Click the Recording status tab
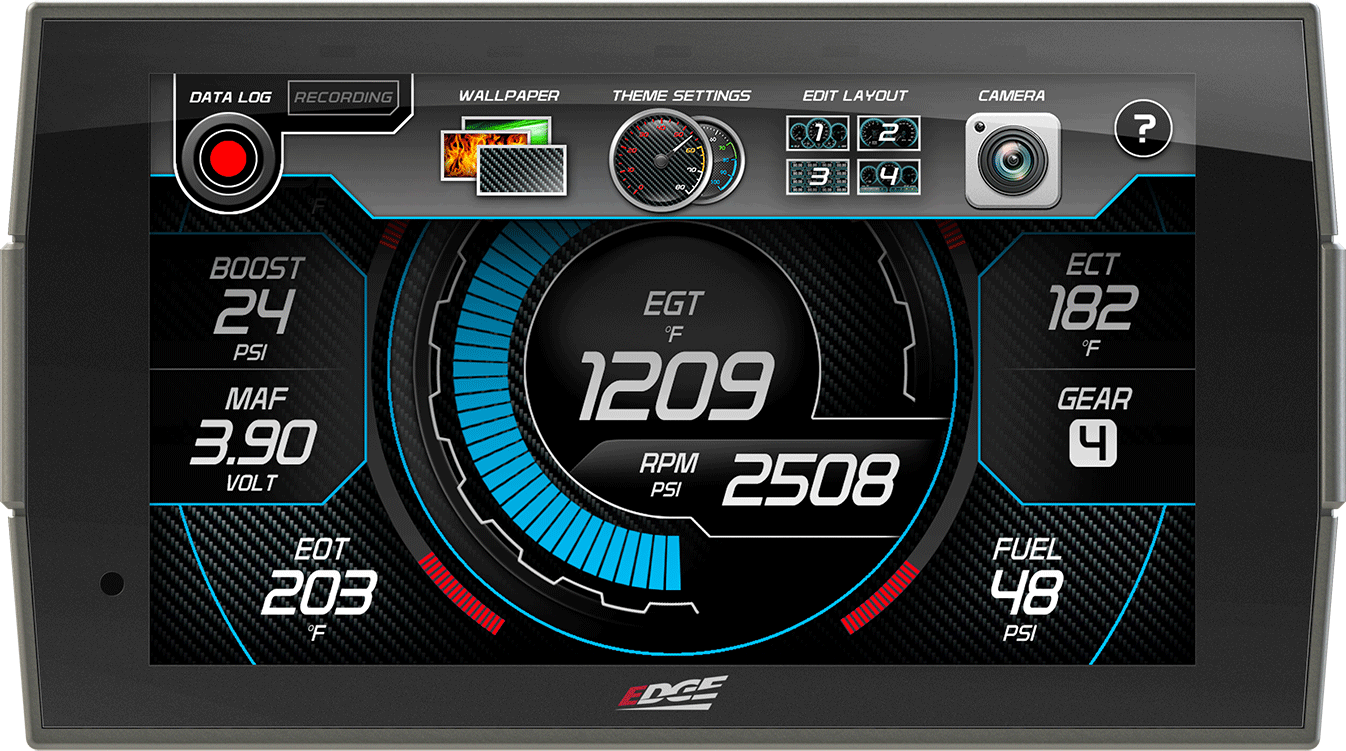This screenshot has height=751, width=1346. point(343,98)
